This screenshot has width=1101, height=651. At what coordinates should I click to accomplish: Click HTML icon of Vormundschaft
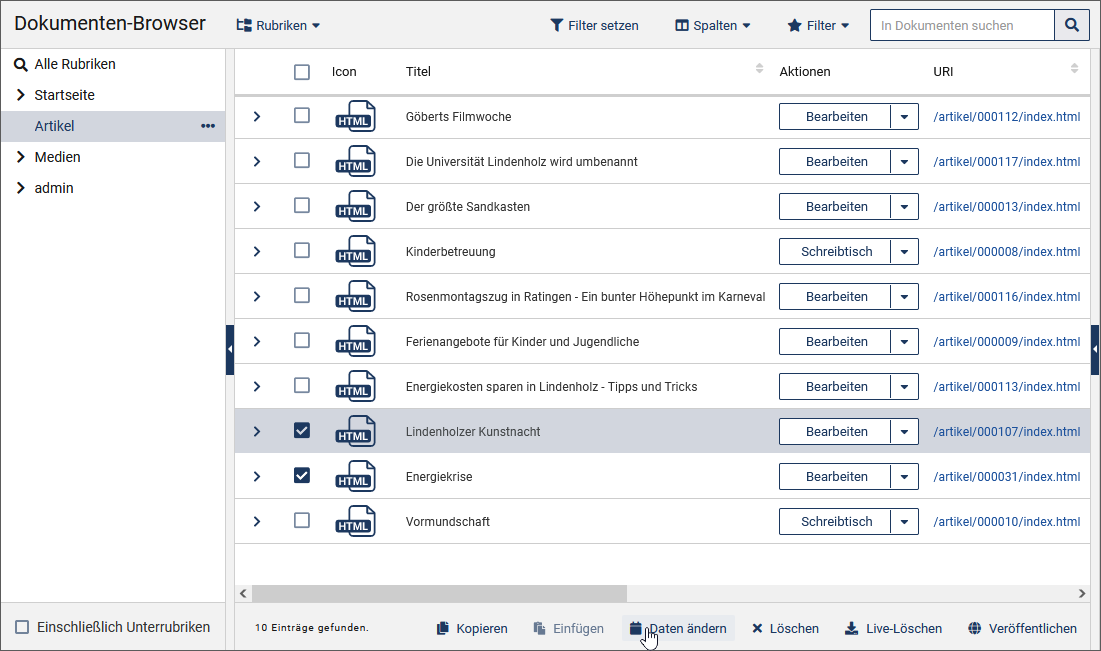click(x=355, y=521)
